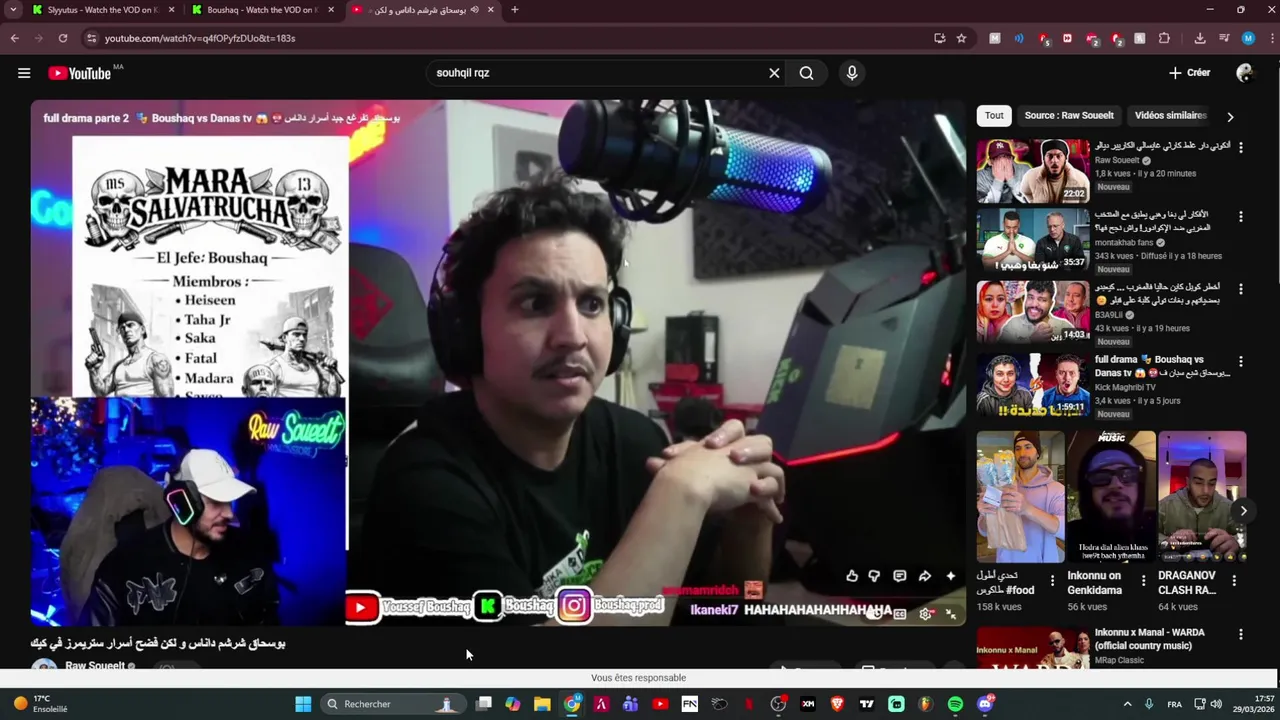Open browser downloads

tap(1200, 38)
